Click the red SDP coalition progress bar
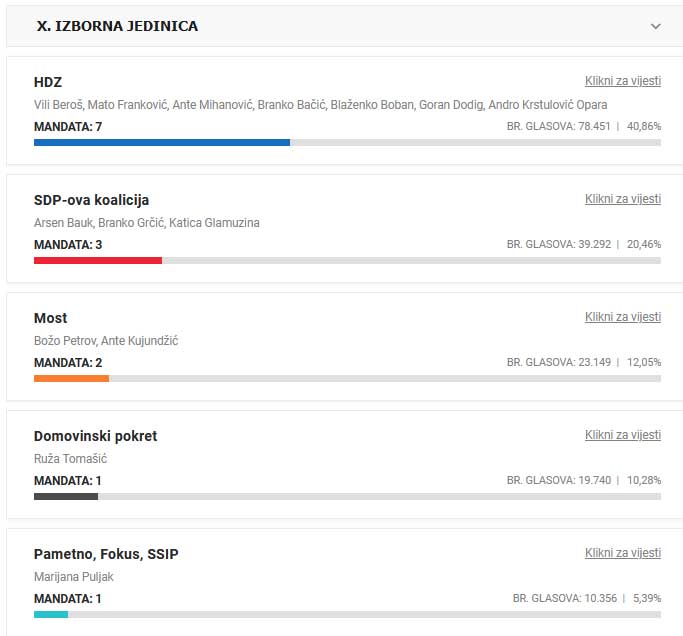Image resolution: width=683 pixels, height=636 pixels. (x=98, y=261)
